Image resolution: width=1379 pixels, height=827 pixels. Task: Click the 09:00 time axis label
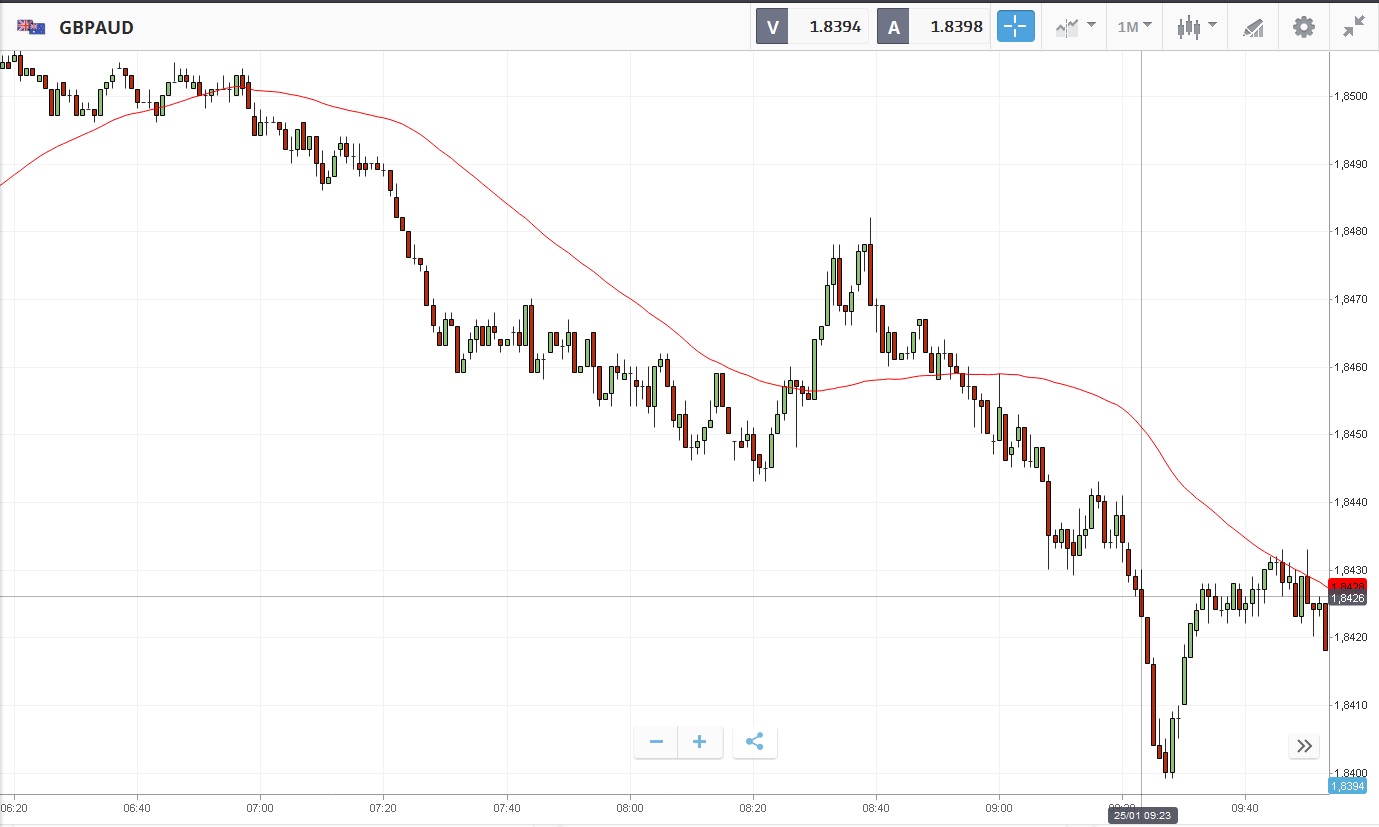999,807
